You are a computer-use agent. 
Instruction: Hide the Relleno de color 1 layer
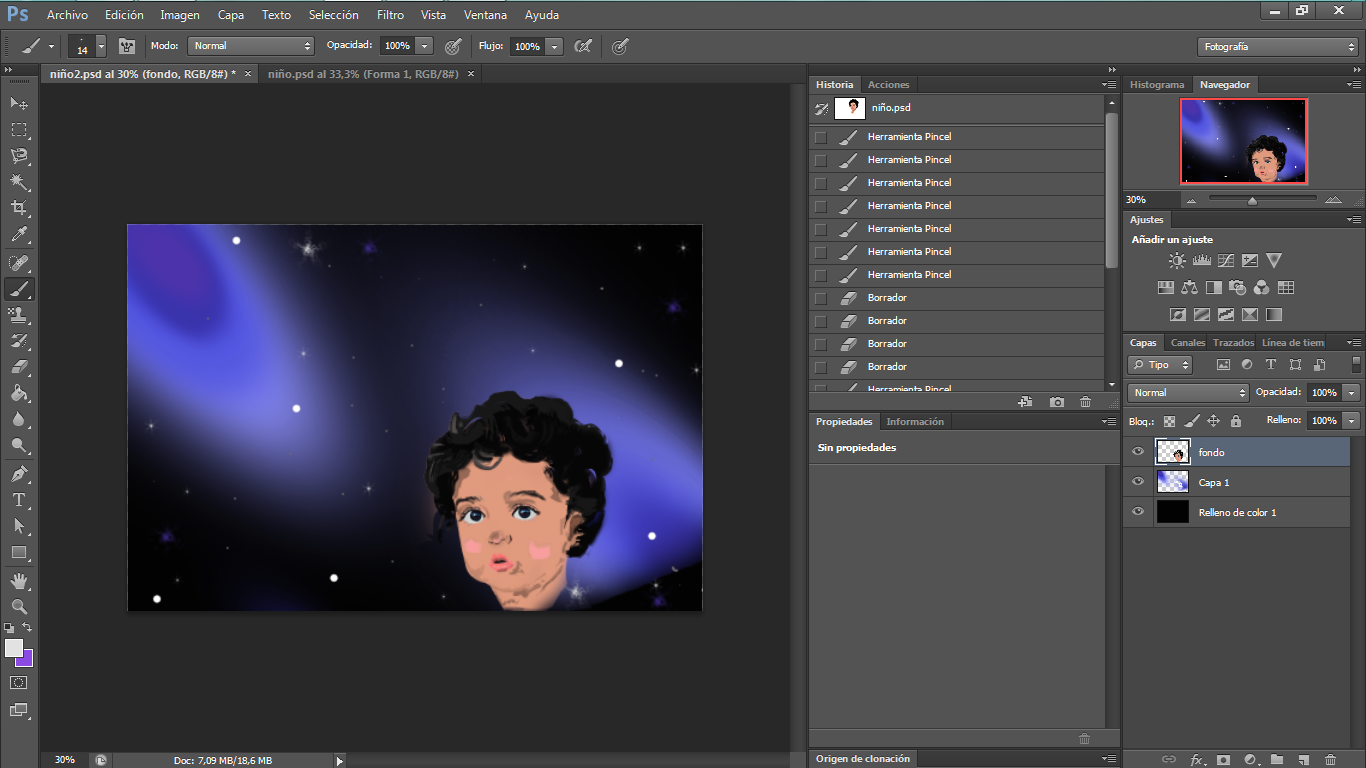tap(1137, 512)
